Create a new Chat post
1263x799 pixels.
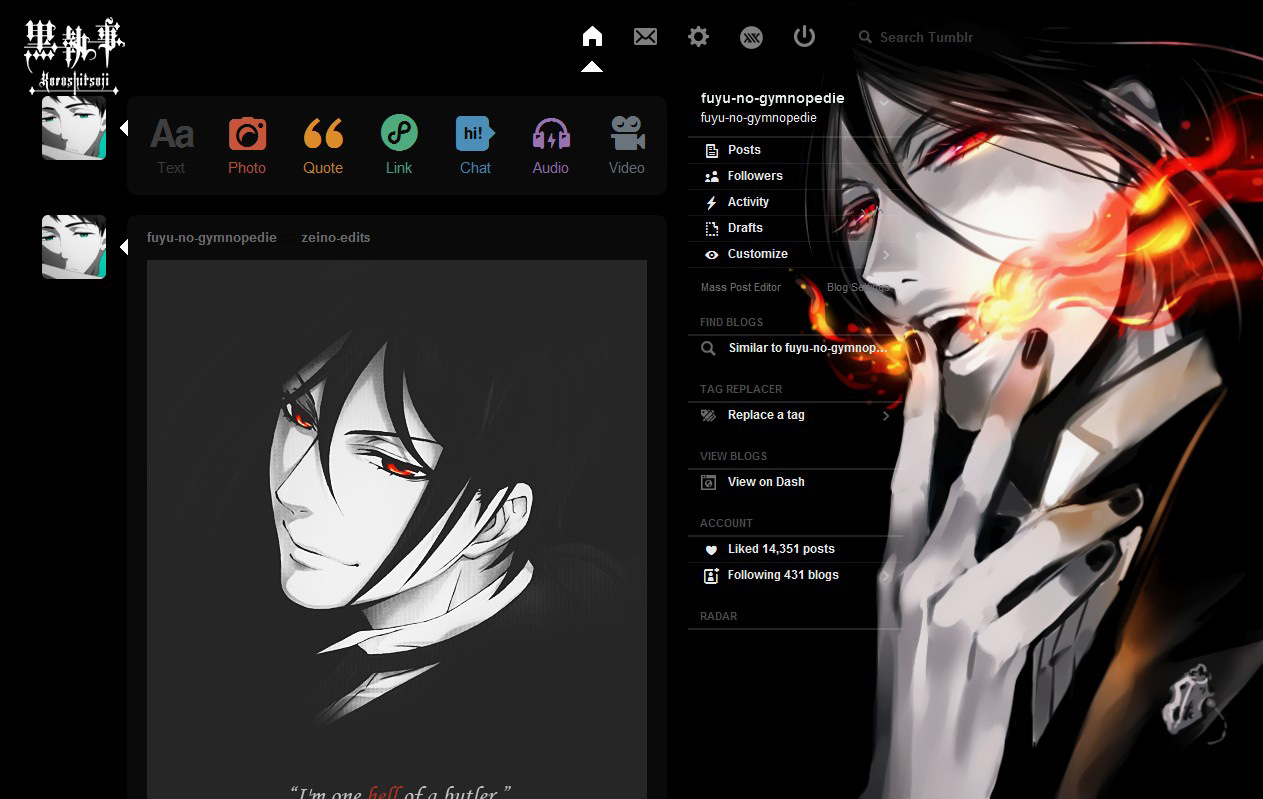(475, 145)
